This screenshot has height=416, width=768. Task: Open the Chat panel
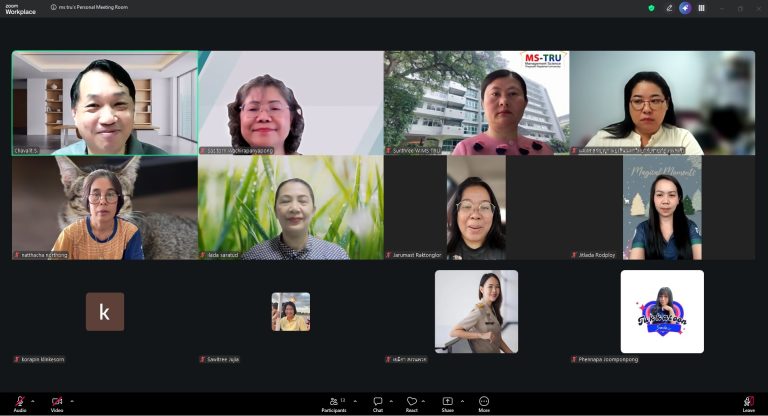378,404
